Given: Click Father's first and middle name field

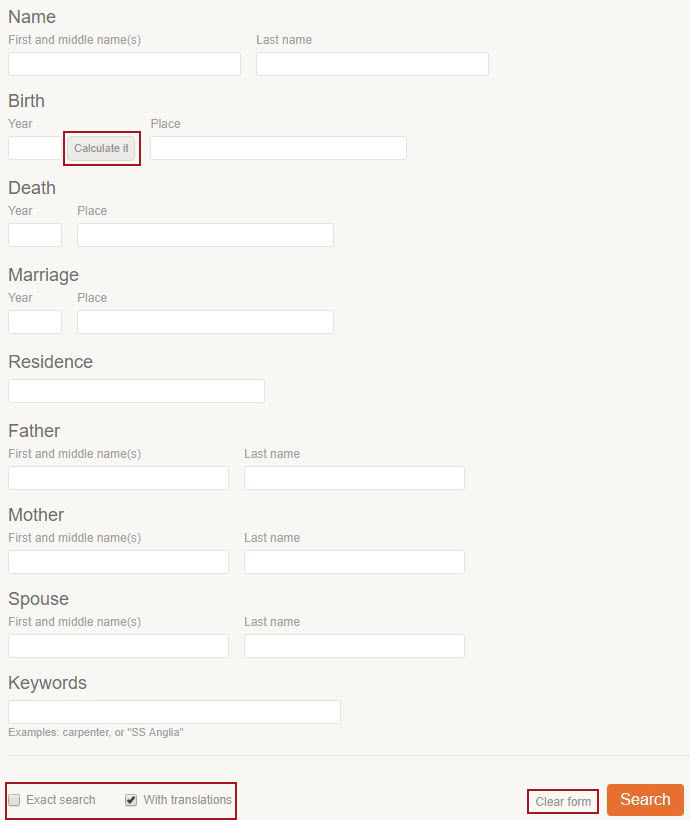Looking at the screenshot, I should 118,478.
